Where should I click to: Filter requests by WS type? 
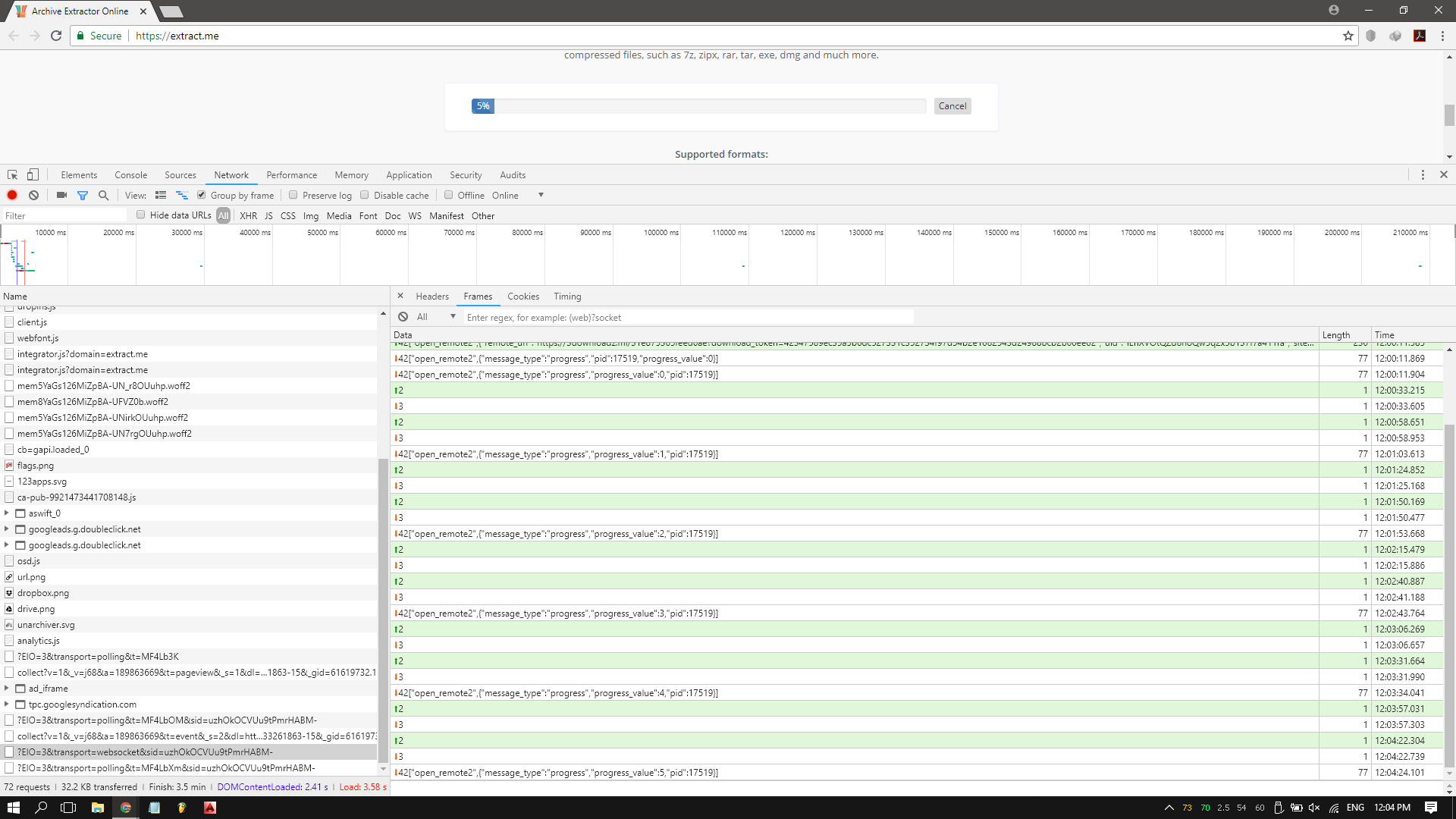(414, 215)
